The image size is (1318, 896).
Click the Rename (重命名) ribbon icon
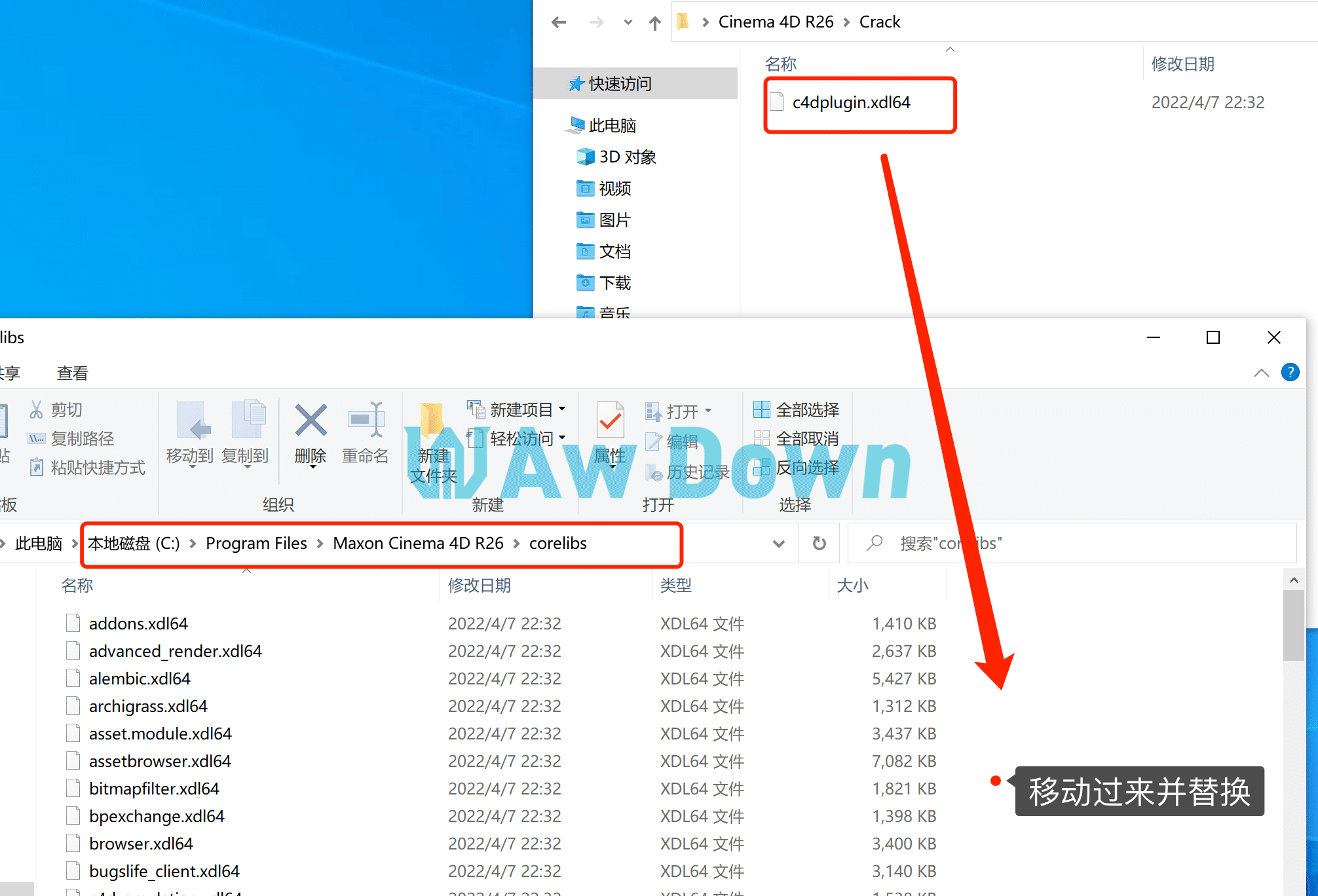tap(366, 420)
